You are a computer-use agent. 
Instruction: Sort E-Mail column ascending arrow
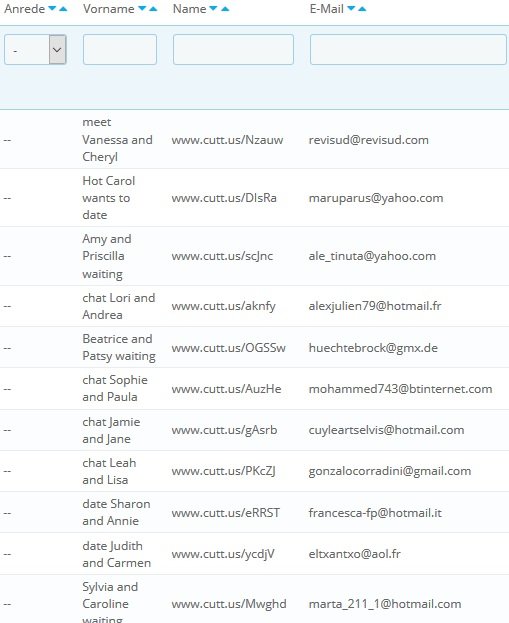[362, 8]
